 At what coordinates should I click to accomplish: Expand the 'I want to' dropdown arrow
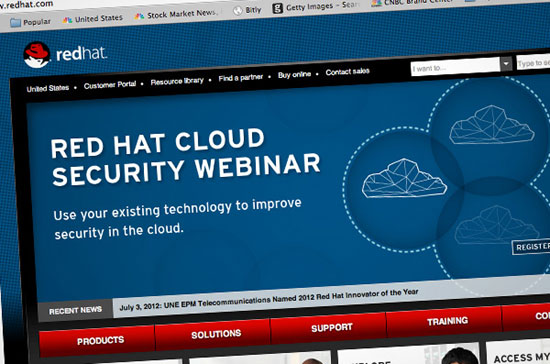tap(506, 64)
